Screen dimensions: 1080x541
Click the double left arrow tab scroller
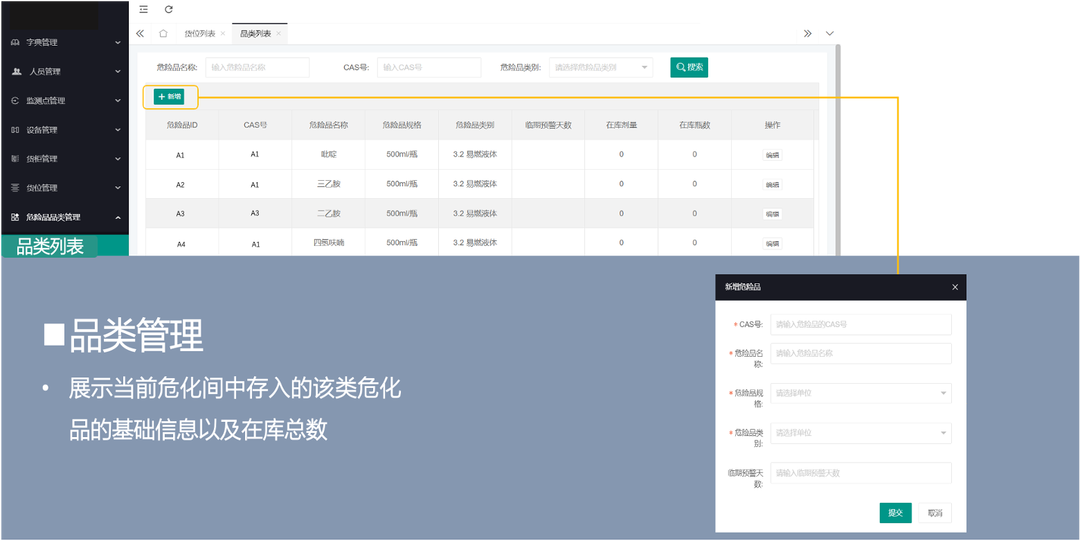pos(140,33)
